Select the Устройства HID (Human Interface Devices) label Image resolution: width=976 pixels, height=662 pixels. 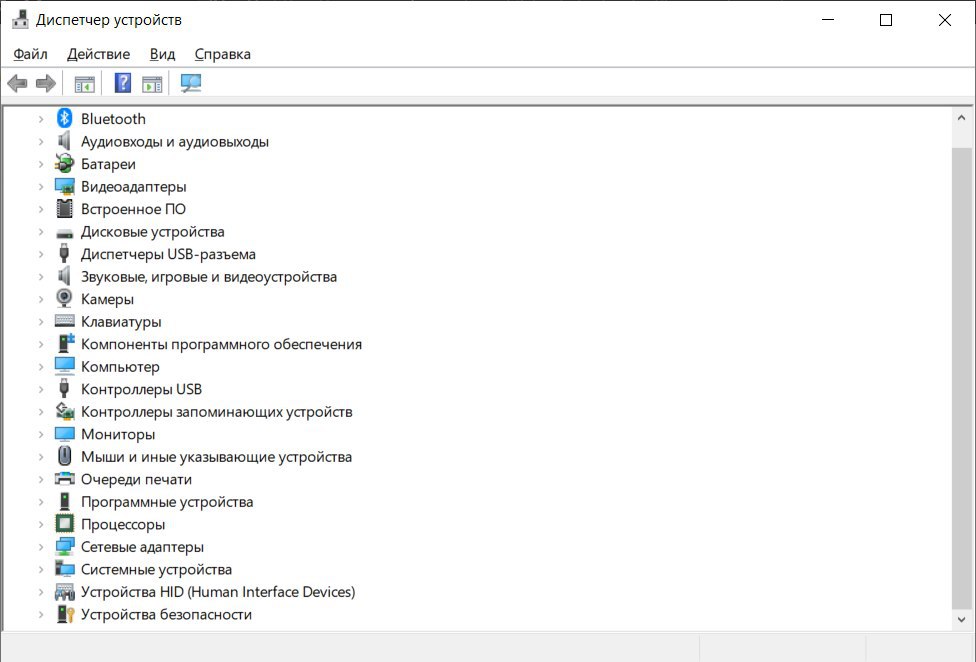click(218, 591)
